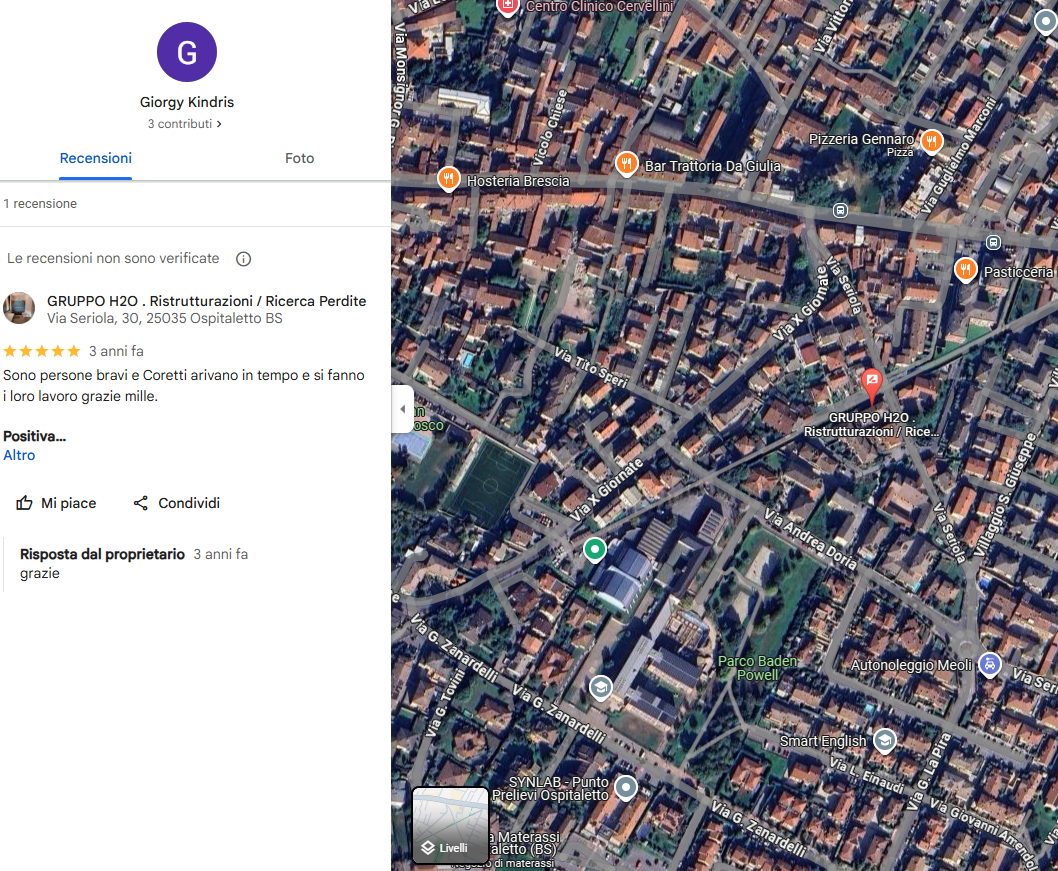This screenshot has height=871, width=1058.
Task: Click the 'Via Guglielmo Marconi' street label
Action: point(958,156)
